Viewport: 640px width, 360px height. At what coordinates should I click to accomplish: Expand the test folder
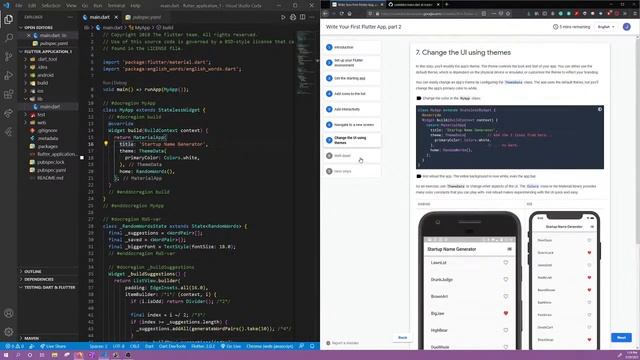click(x=41, y=115)
